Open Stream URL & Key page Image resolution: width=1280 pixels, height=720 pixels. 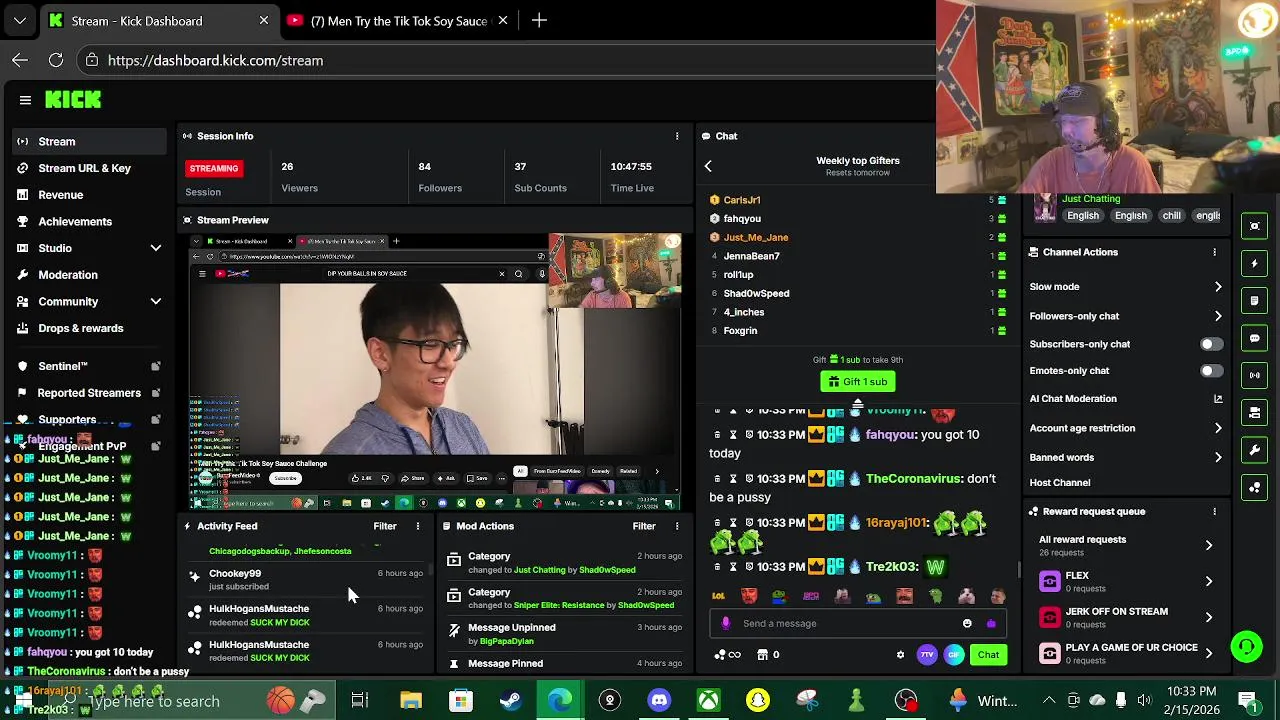pos(84,168)
